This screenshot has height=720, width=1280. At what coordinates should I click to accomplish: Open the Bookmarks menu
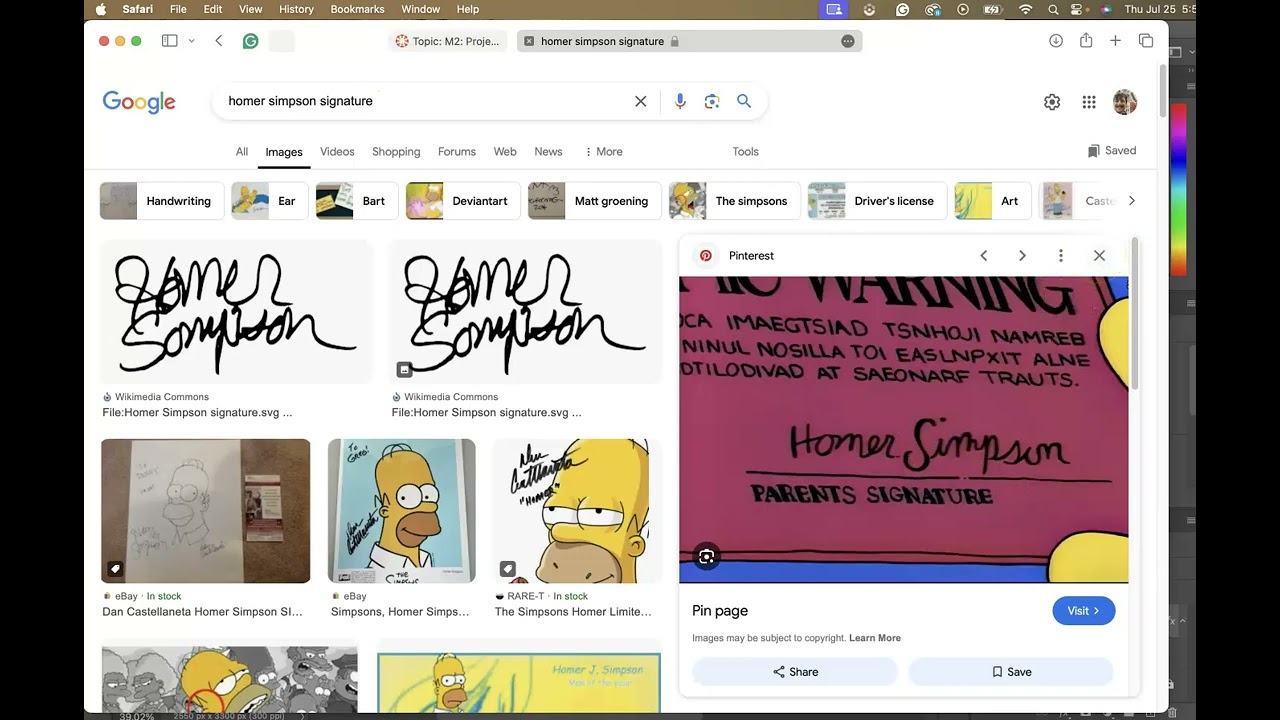pos(357,9)
